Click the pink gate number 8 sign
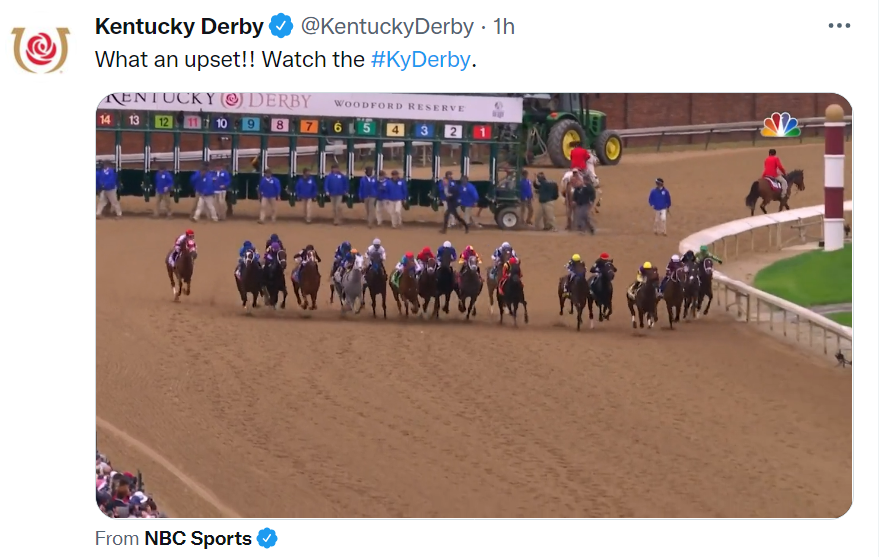This screenshot has width=887, height=557. (279, 124)
